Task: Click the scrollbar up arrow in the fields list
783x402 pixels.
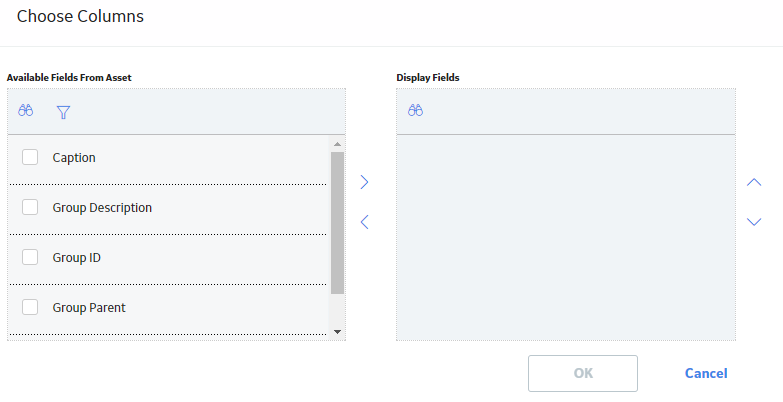Action: coord(338,144)
